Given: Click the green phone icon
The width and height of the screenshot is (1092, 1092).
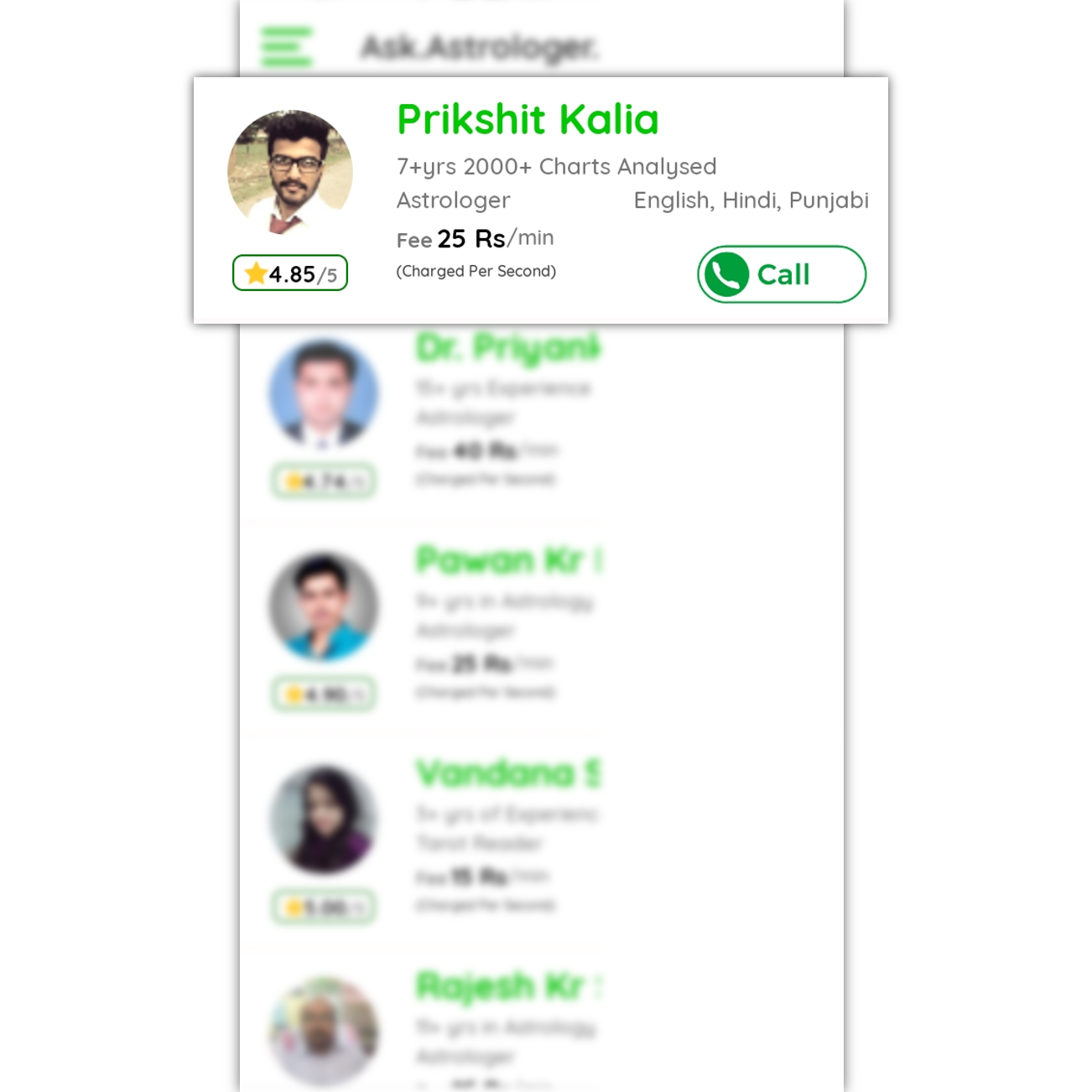Looking at the screenshot, I should click(726, 274).
